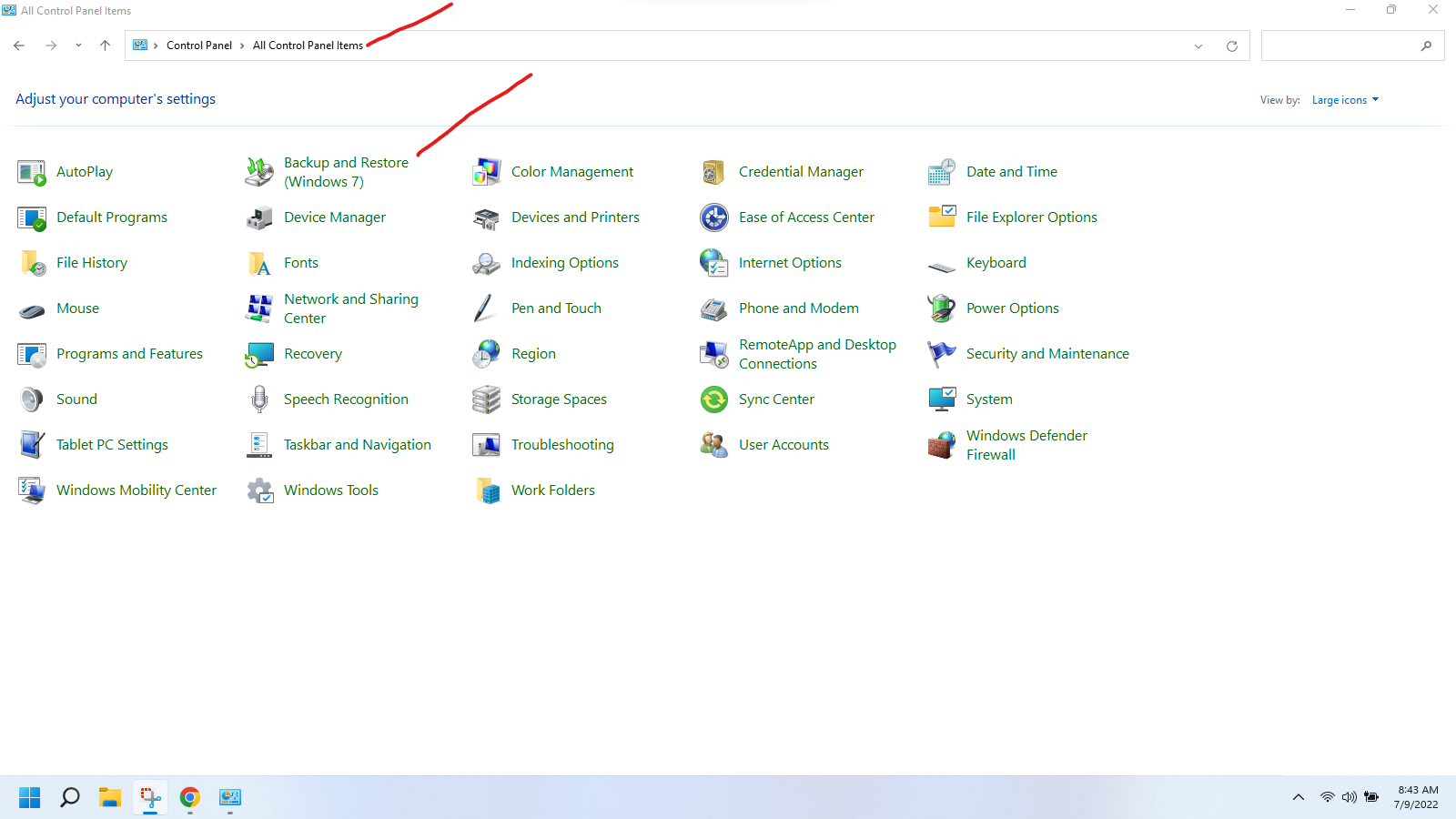Click the All Control Panel Items breadcrumb
This screenshot has width=1456, height=819.
pyautogui.click(x=308, y=45)
